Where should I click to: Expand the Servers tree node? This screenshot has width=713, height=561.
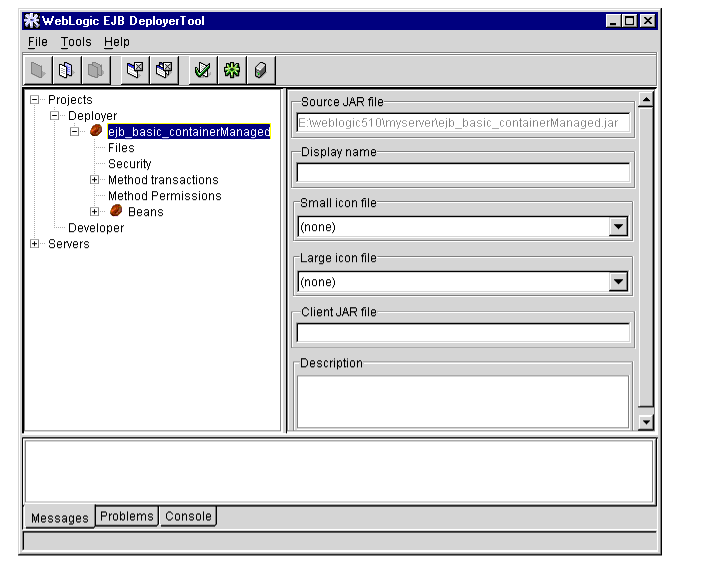point(35,244)
